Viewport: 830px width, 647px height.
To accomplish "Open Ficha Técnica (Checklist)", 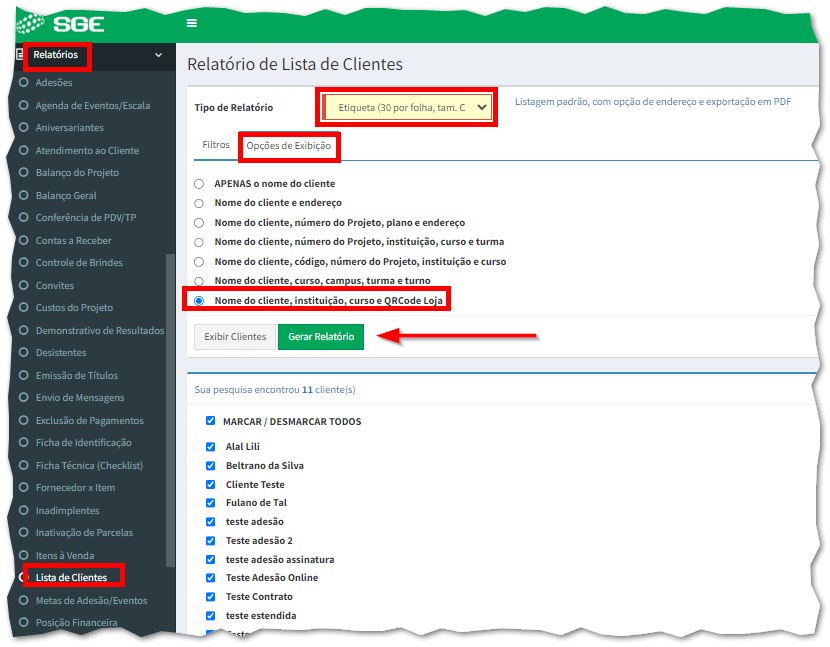I will point(89,465).
